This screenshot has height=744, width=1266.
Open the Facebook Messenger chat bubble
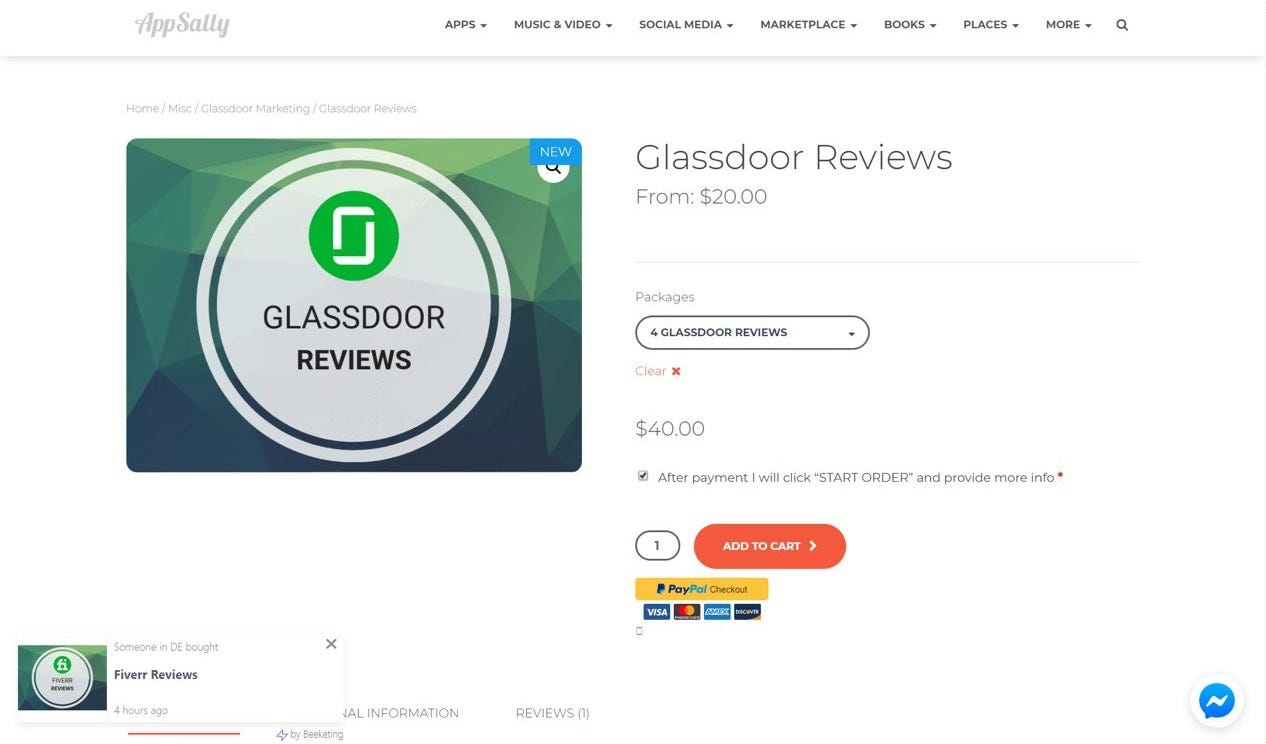click(1216, 701)
